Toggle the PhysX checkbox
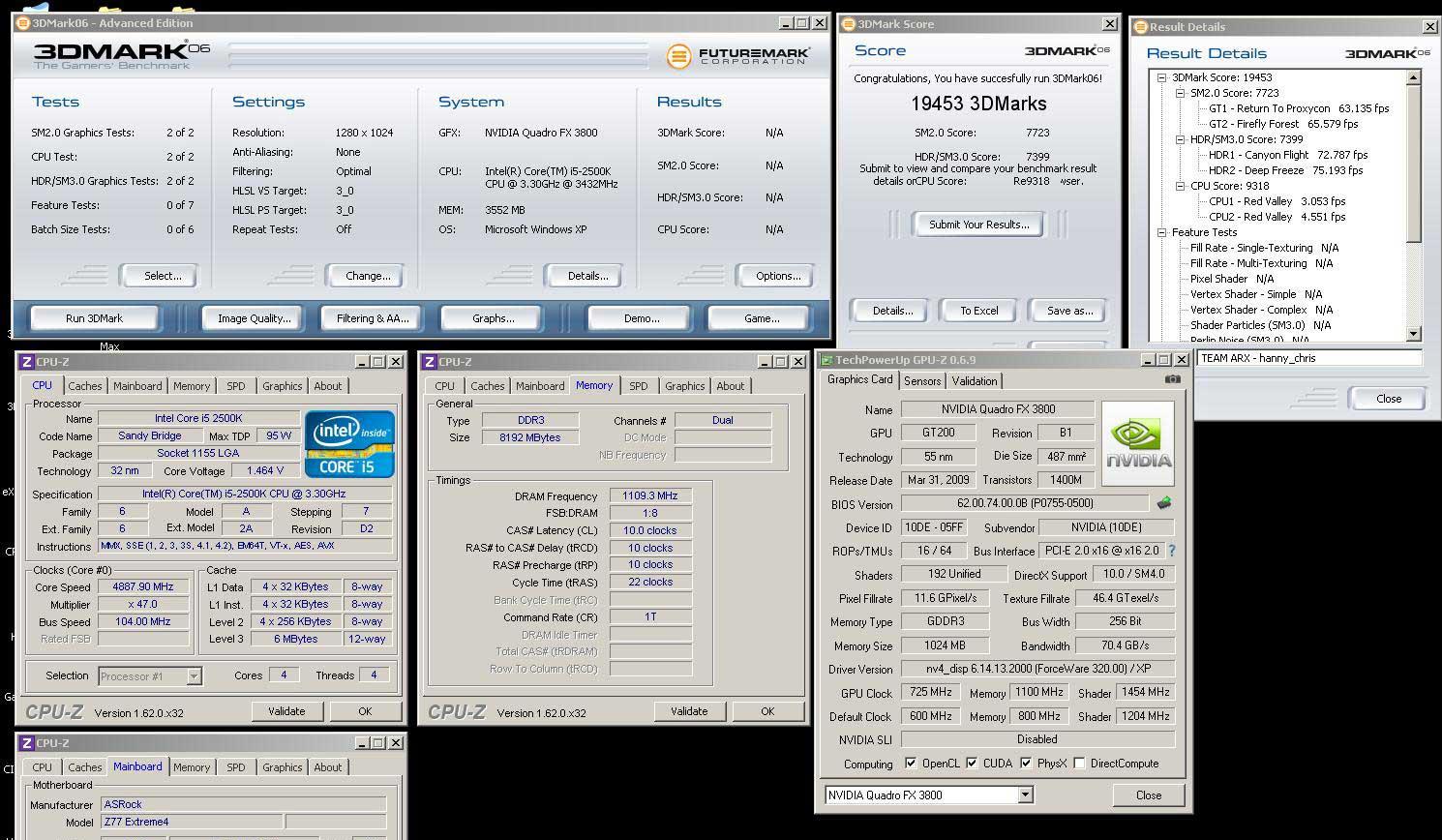The width and height of the screenshot is (1442, 840). click(x=1026, y=763)
